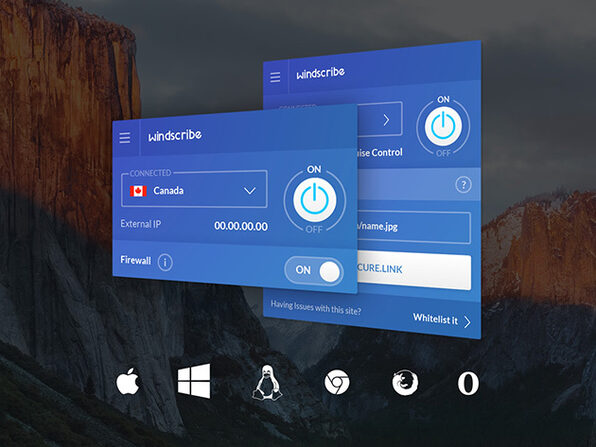Click the Linux penguin icon
Image resolution: width=596 pixels, height=447 pixels.
click(x=267, y=383)
